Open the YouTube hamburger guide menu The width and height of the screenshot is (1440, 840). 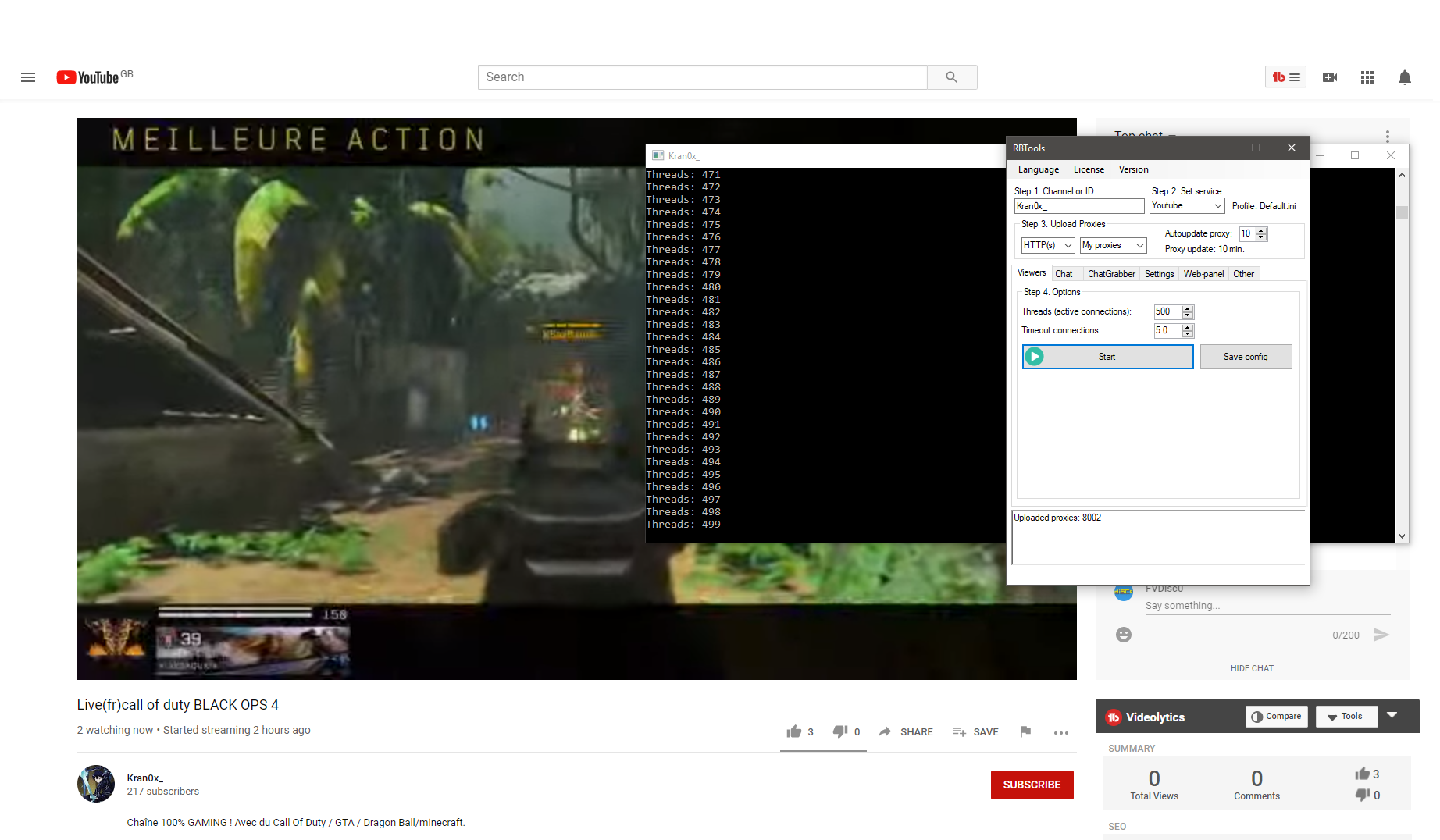pos(28,77)
